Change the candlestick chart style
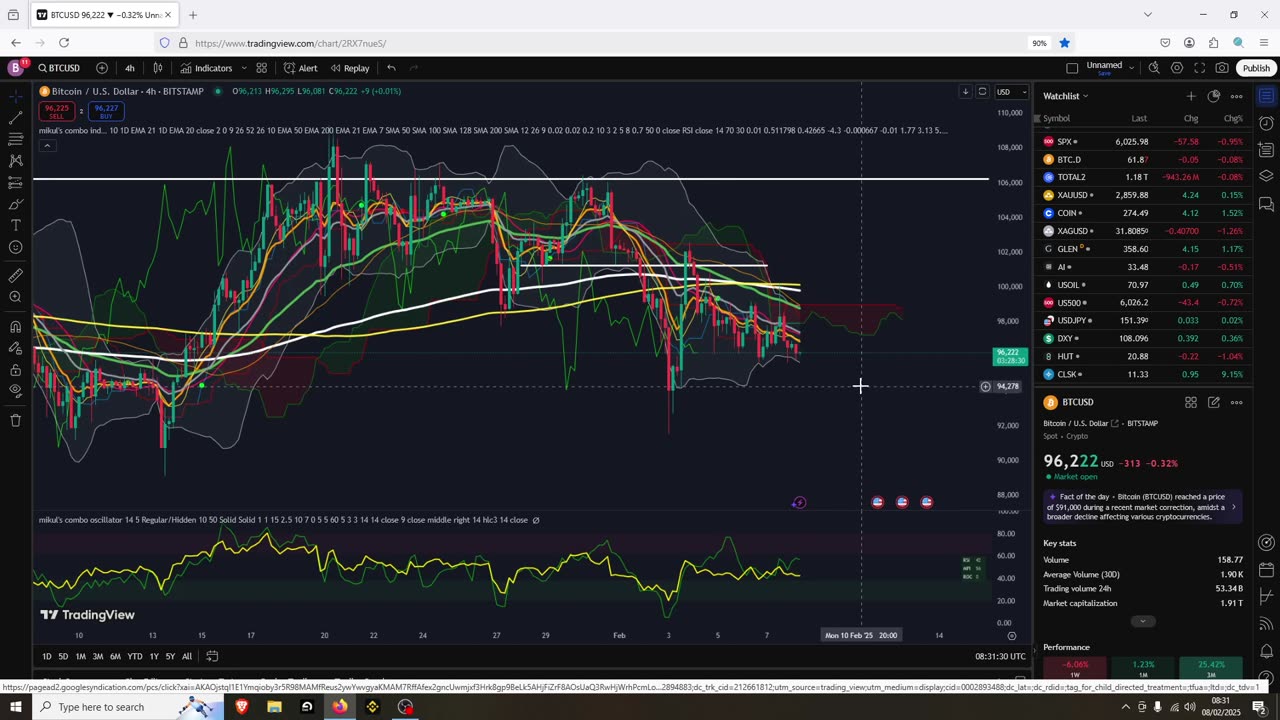The height and width of the screenshot is (720, 1280). (158, 68)
